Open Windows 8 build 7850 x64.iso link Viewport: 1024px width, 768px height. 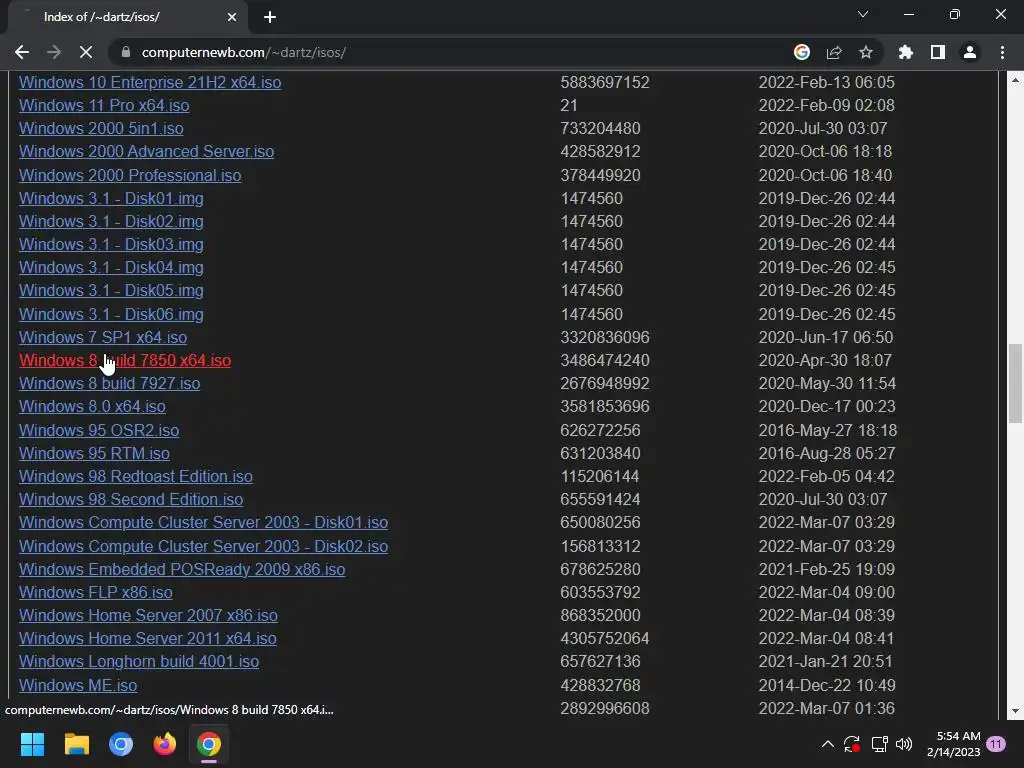(x=125, y=360)
